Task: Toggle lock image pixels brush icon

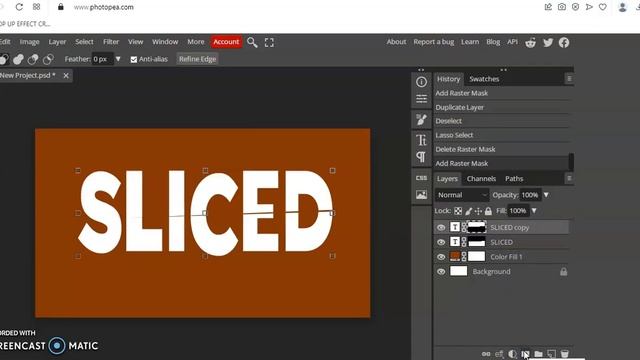Action: click(x=468, y=211)
